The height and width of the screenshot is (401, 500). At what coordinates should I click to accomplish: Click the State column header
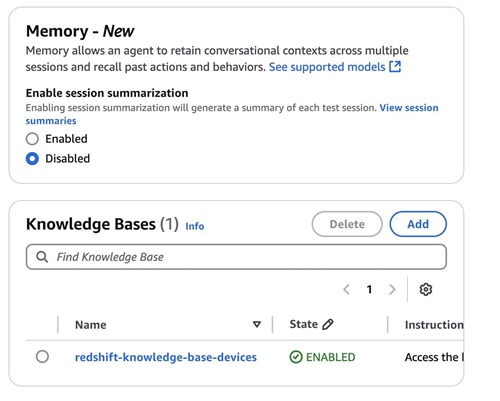(x=303, y=324)
